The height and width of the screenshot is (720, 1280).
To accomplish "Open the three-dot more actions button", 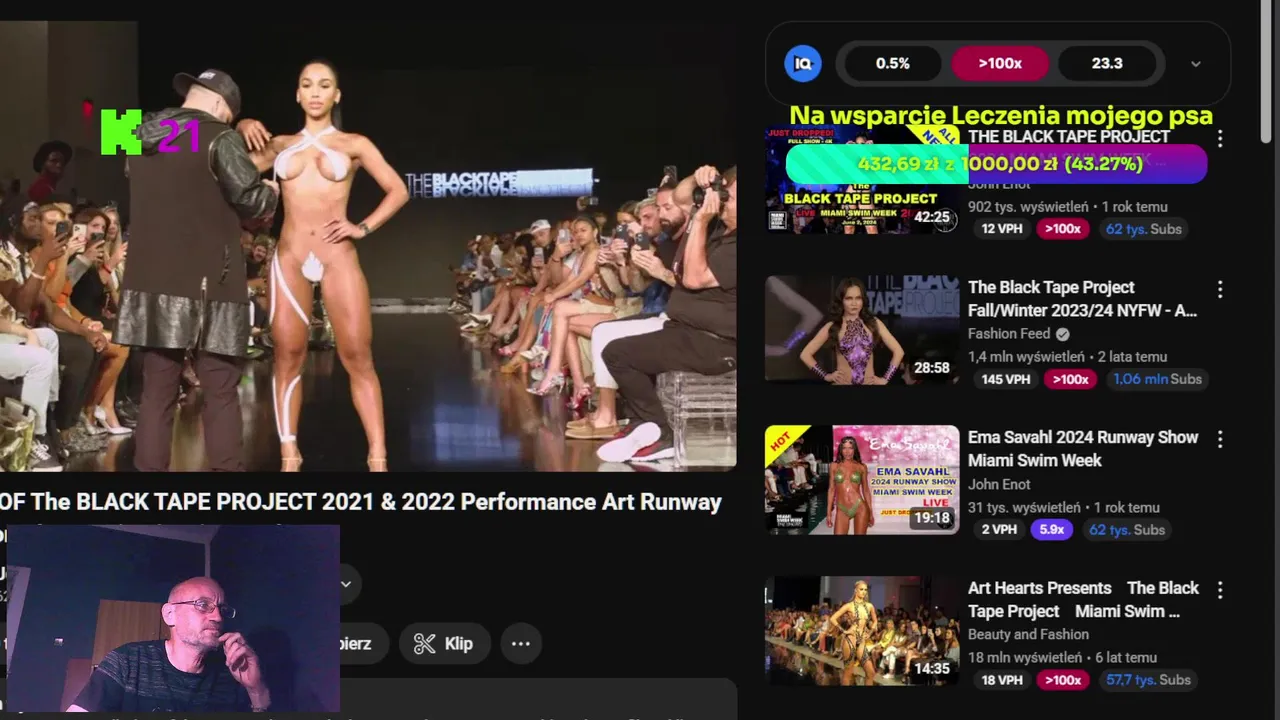I will coord(521,644).
